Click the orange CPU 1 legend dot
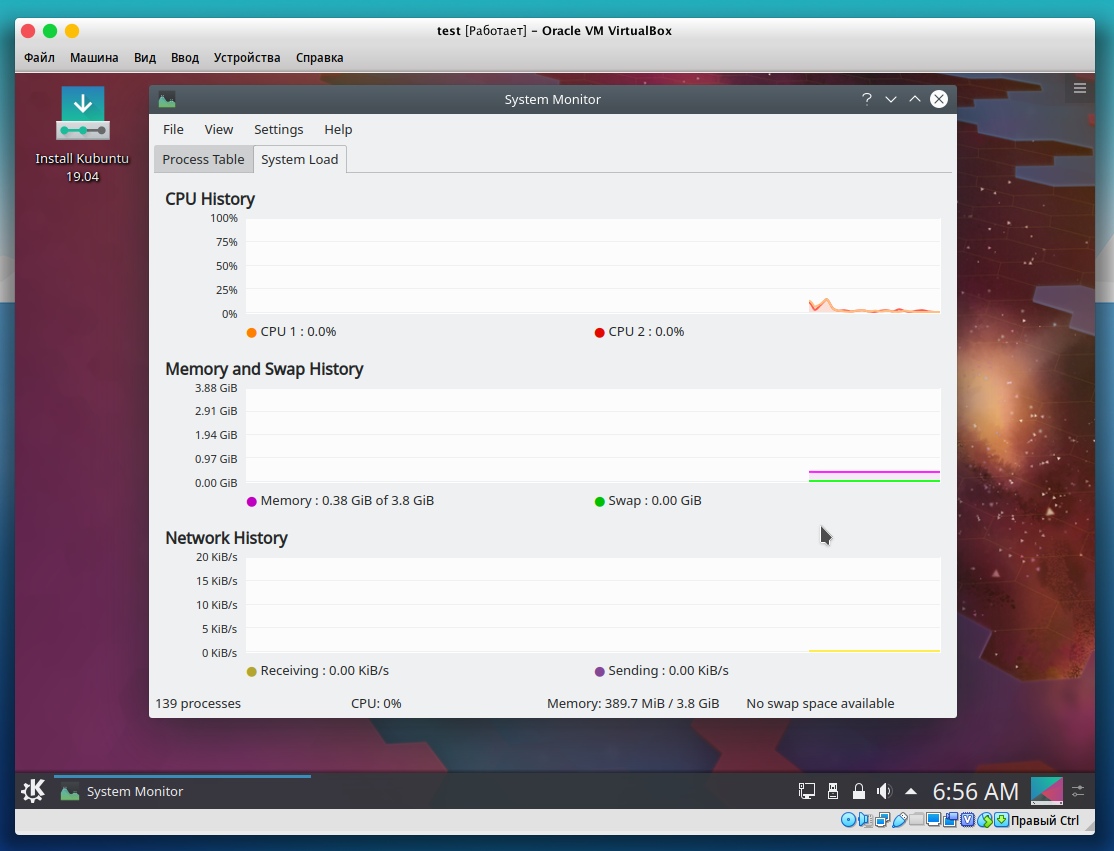 252,332
